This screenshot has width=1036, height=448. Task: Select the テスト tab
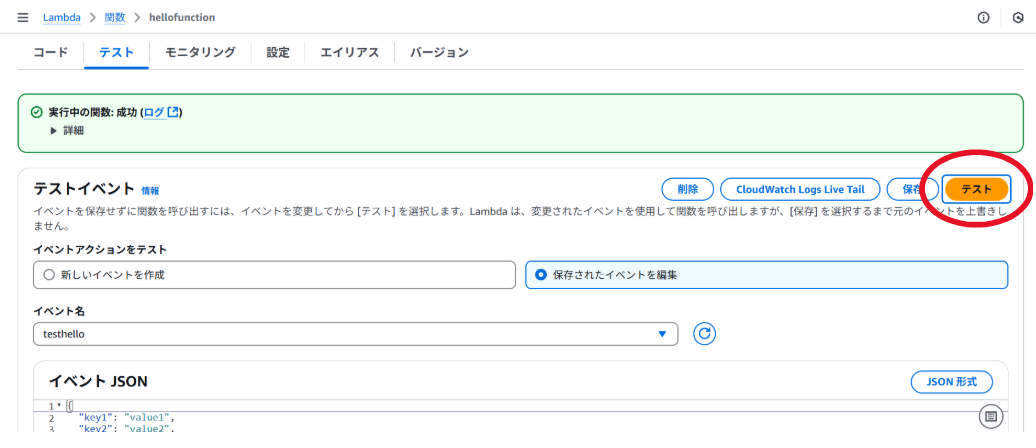116,53
